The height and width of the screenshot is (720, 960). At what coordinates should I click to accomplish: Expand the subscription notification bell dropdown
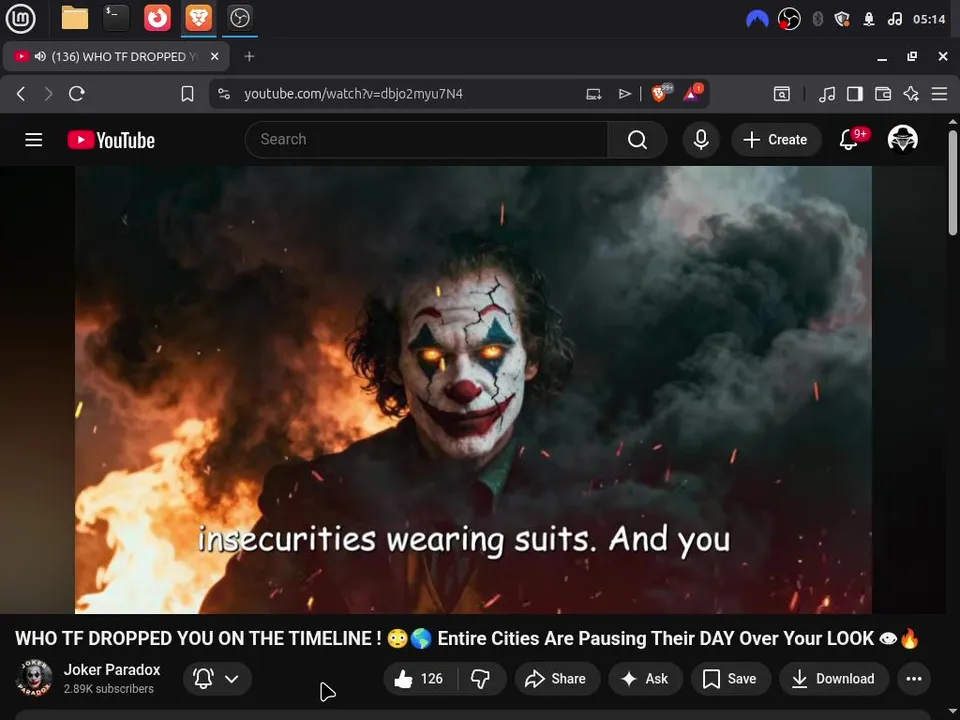pyautogui.click(x=217, y=678)
